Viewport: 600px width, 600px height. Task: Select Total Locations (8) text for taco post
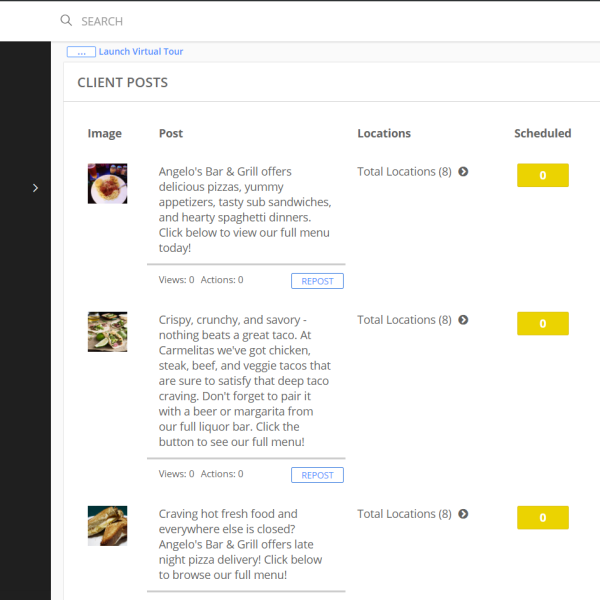tap(404, 320)
